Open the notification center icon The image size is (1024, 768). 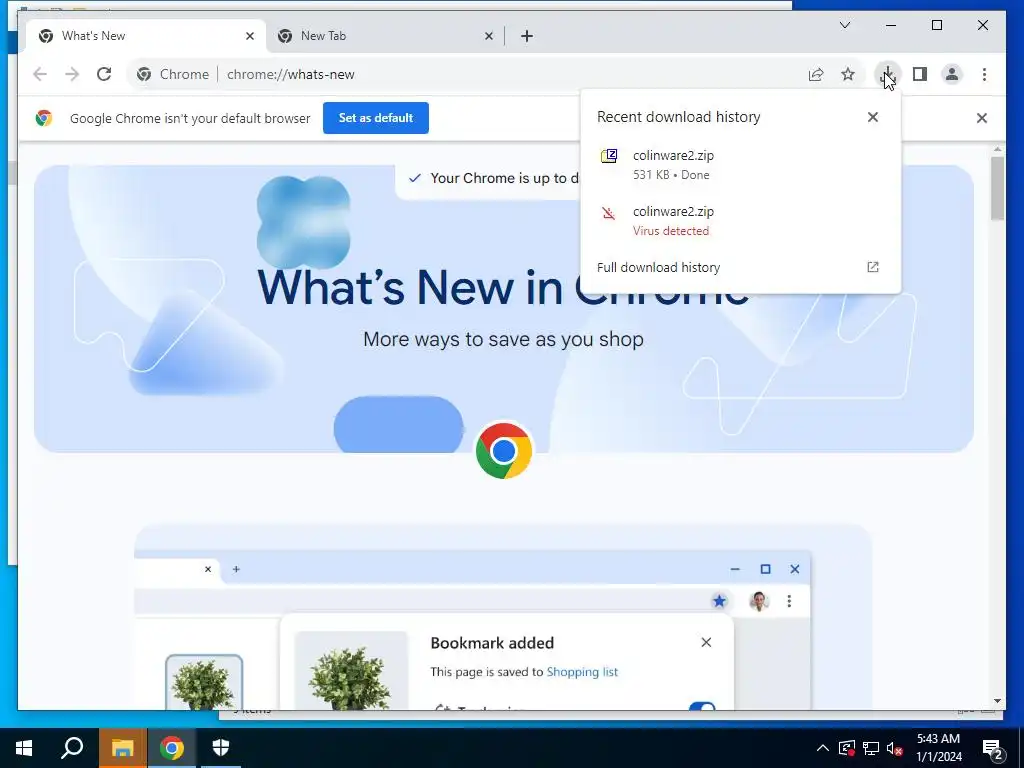pyautogui.click(x=993, y=748)
